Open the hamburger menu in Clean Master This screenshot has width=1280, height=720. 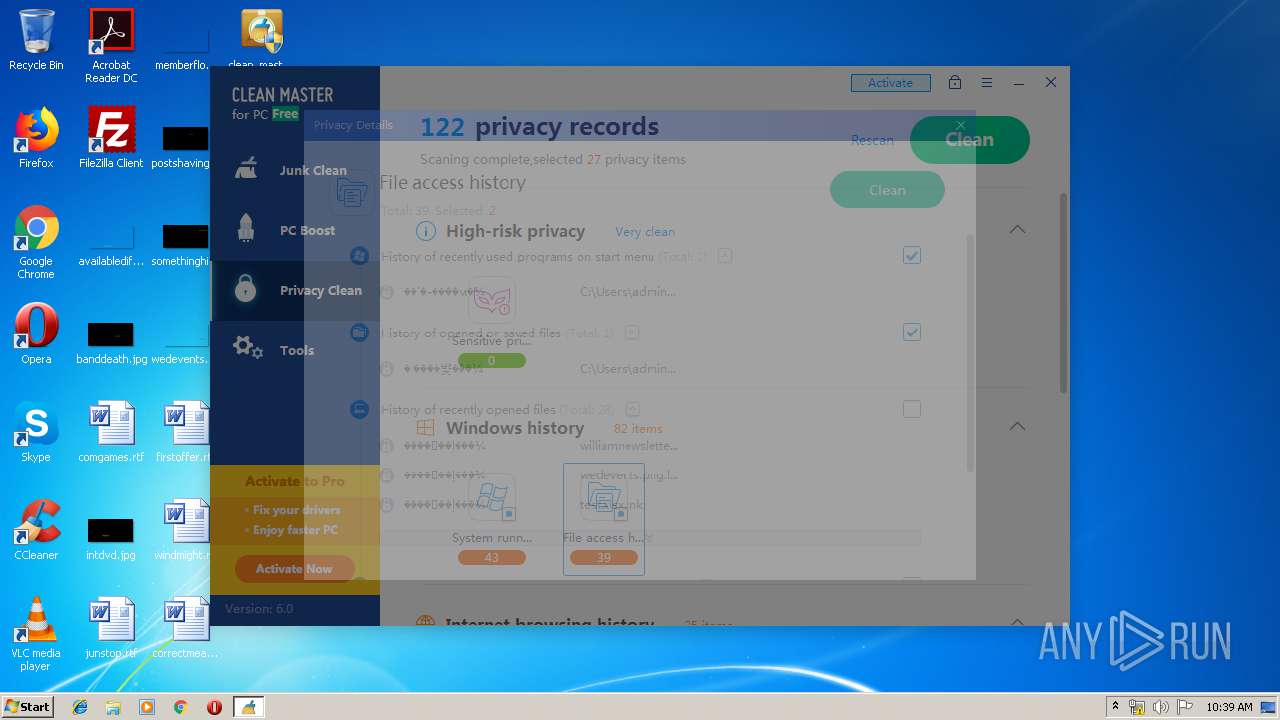pyautogui.click(x=987, y=83)
